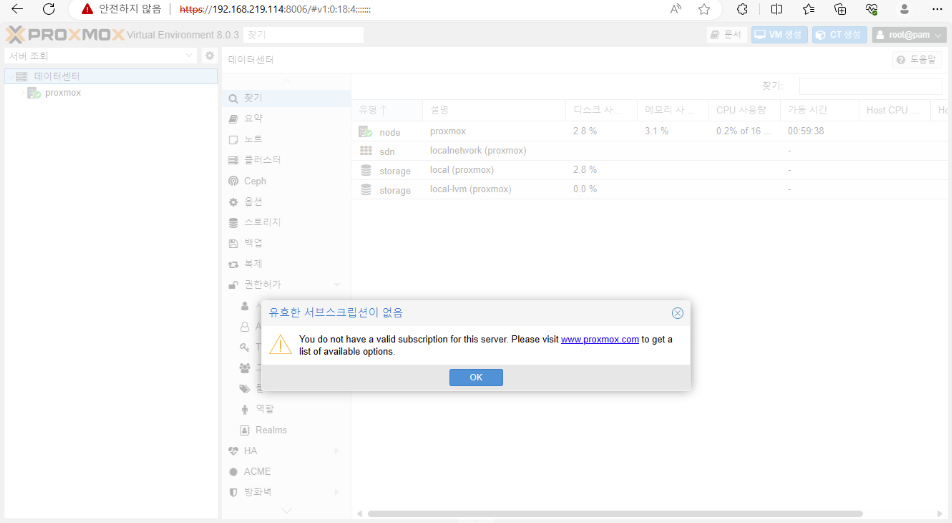
Task: Select the sdn localnetwork row
Action: coord(649,151)
